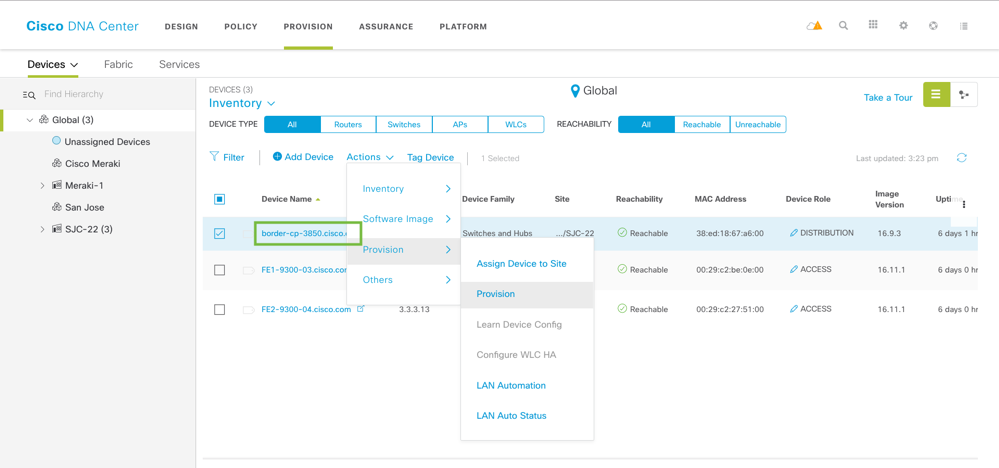Expand the Inventory submenu
The image size is (999, 468).
[x=404, y=188]
